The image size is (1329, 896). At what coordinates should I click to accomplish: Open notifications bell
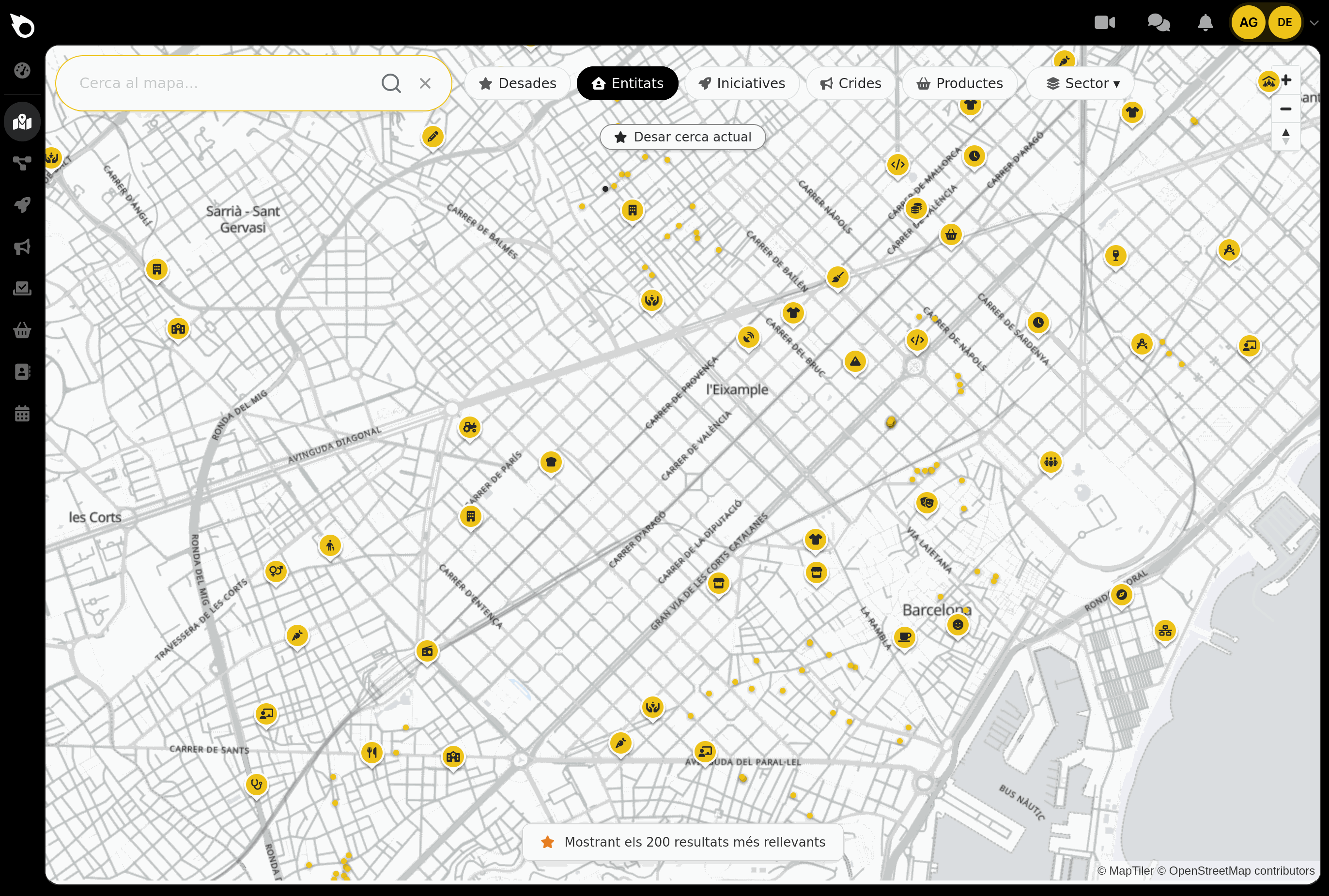point(1205,22)
